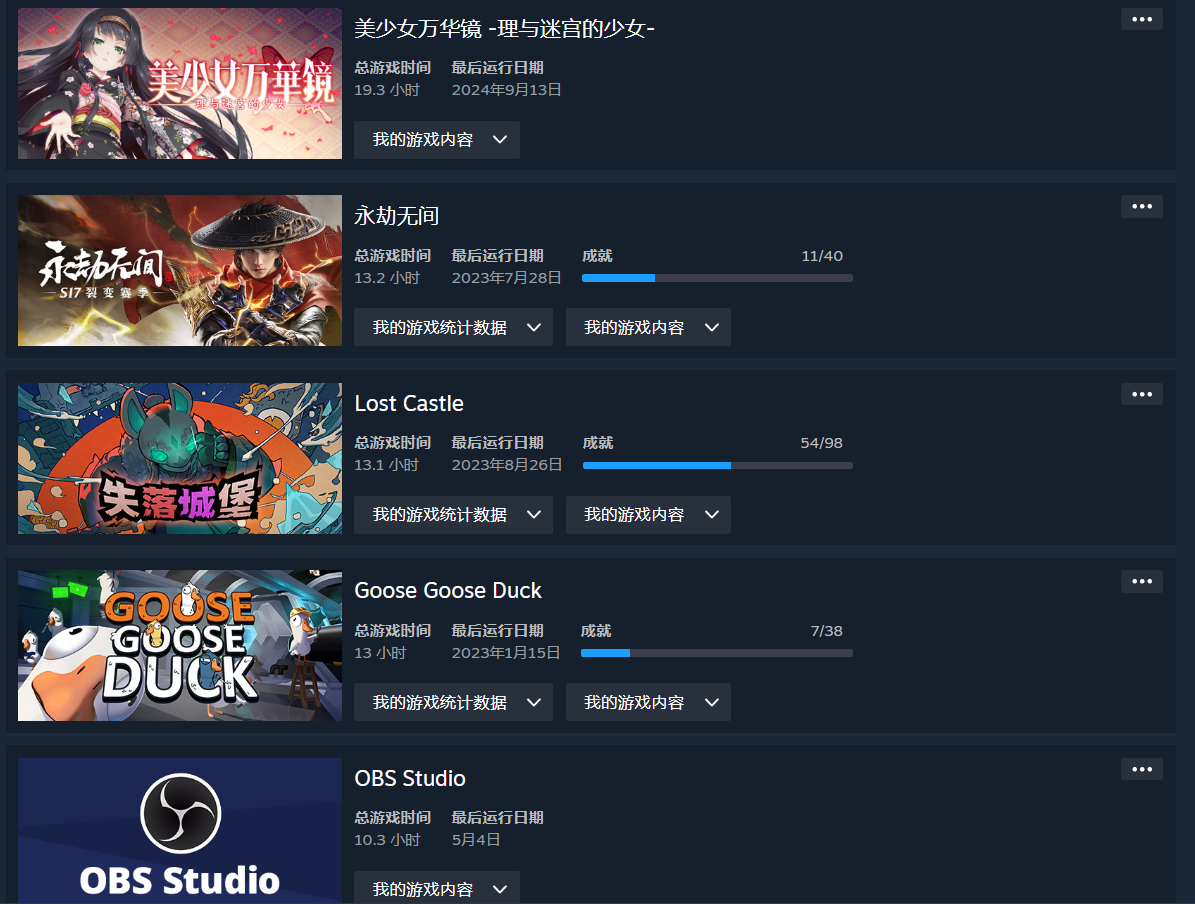Image resolution: width=1195 pixels, height=904 pixels.
Task: Open the ellipsis menu for Lost Castle
Action: (x=1141, y=394)
